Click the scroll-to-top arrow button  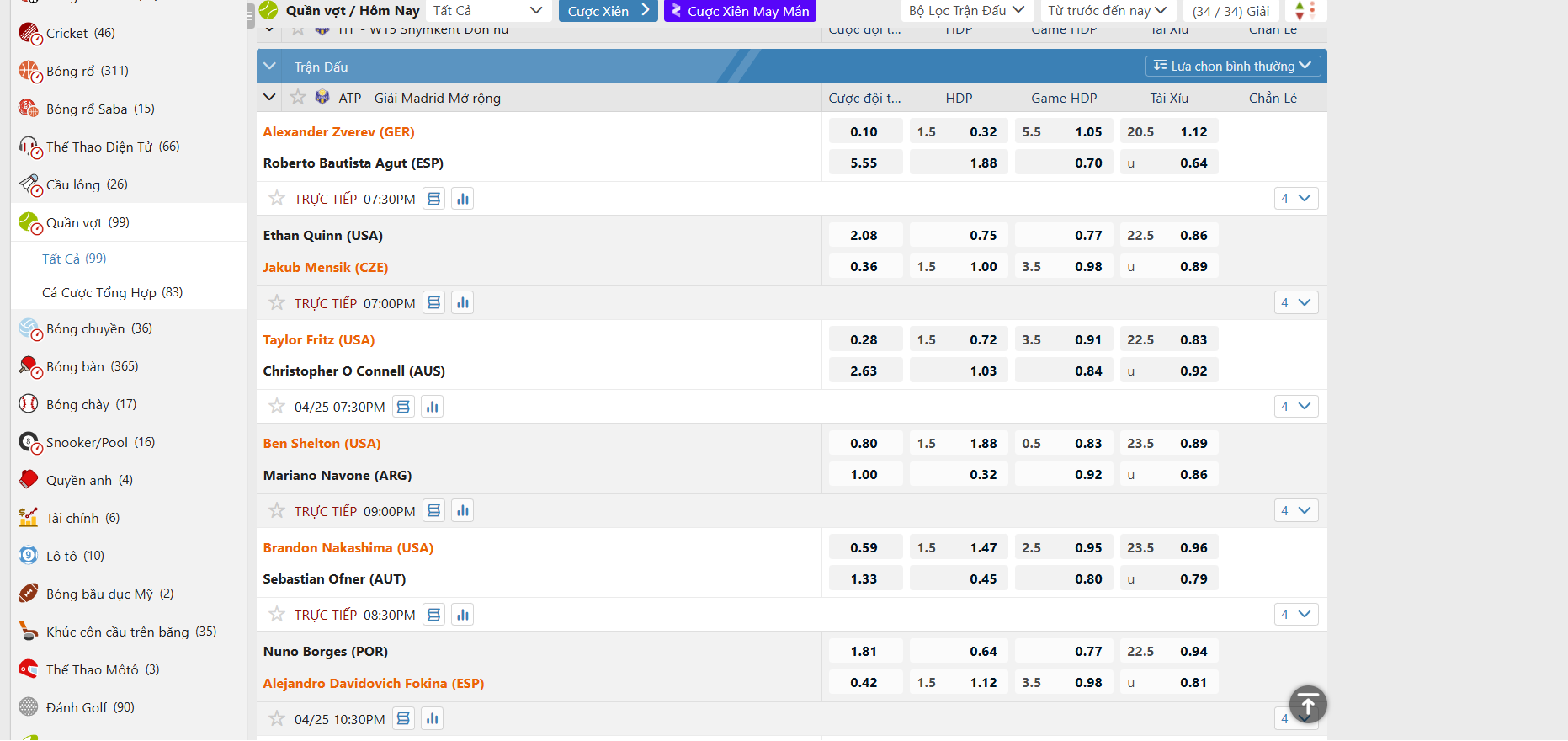1308,705
